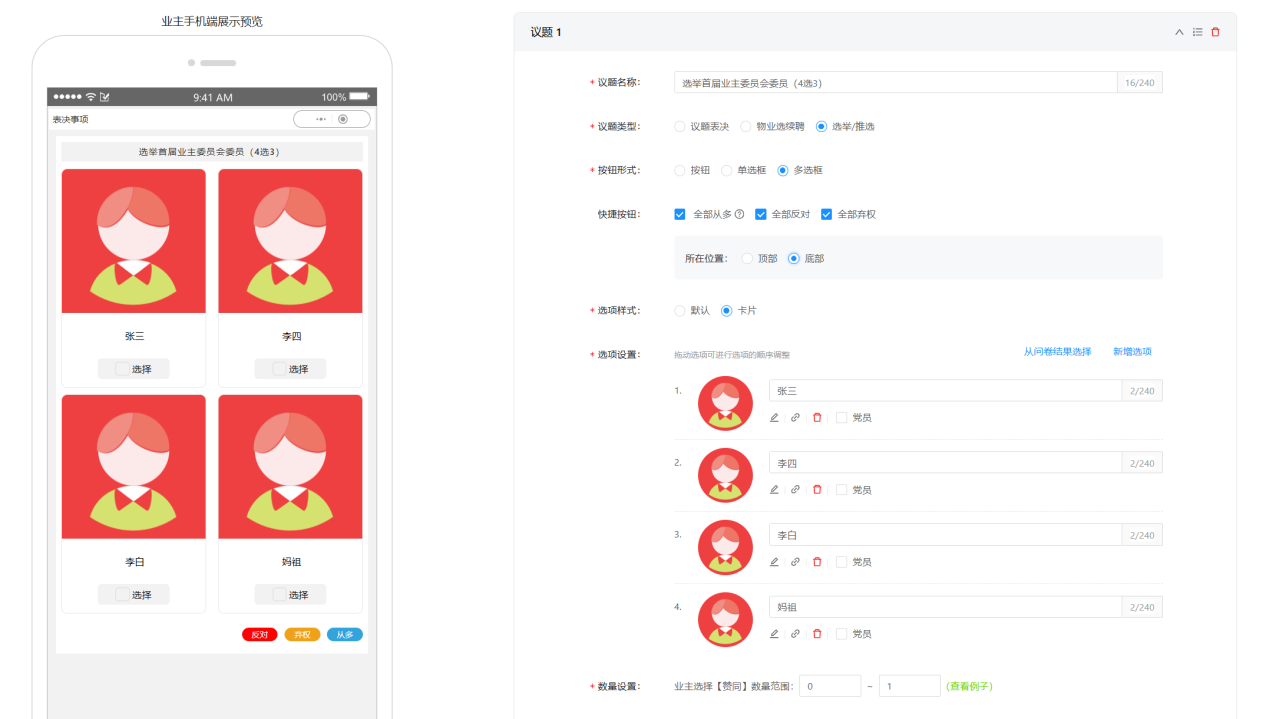Select the 议题表决 topic type radio button
Viewport: 1266px width, 719px height.
coord(680,126)
